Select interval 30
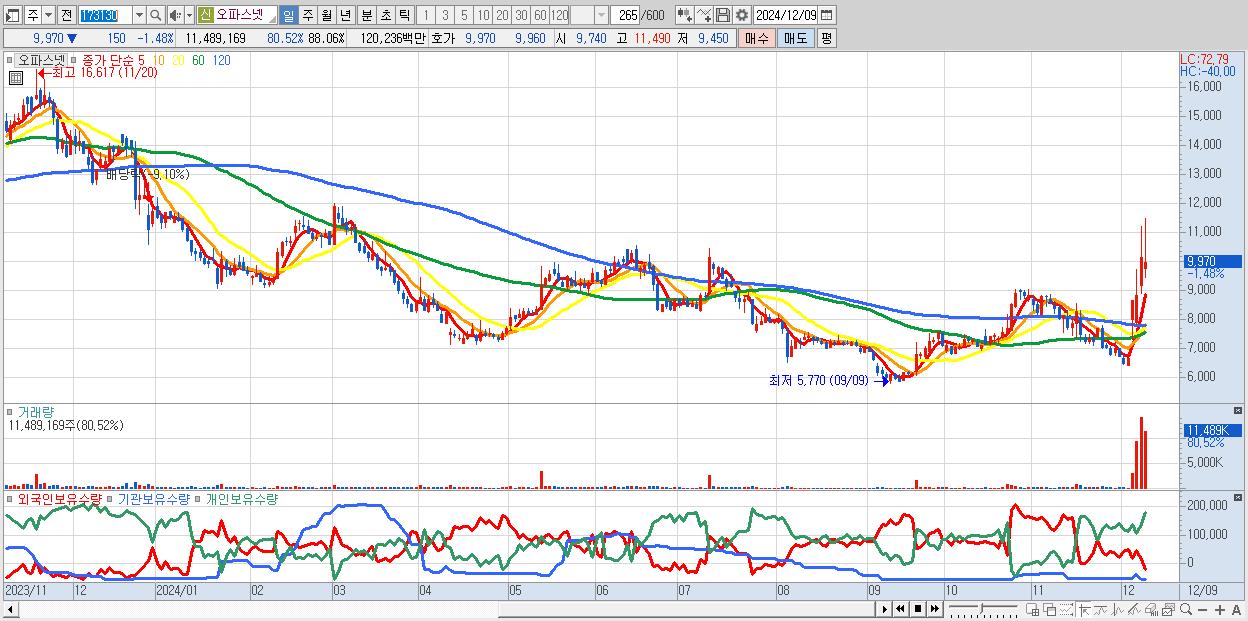1248x621 pixels. [521, 15]
